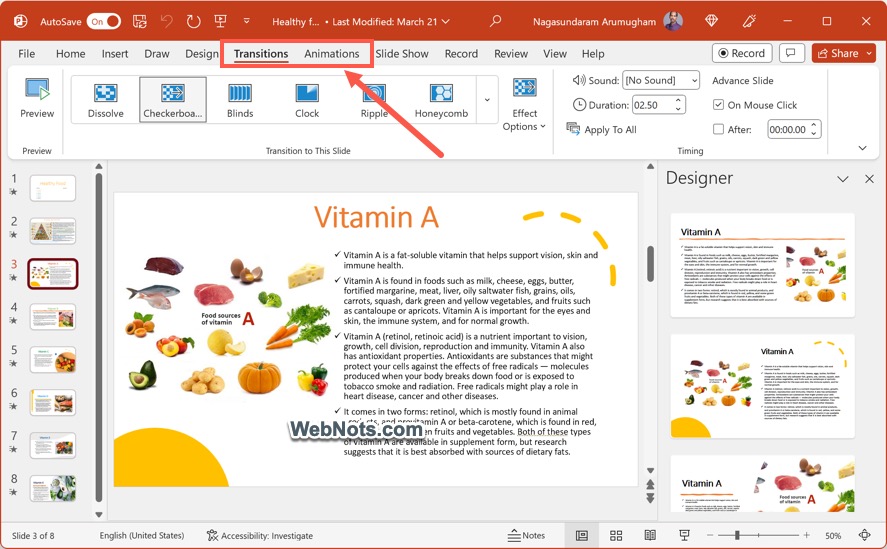Viewport: 887px width, 549px height.
Task: Switch to the Design tab
Action: coord(201,54)
